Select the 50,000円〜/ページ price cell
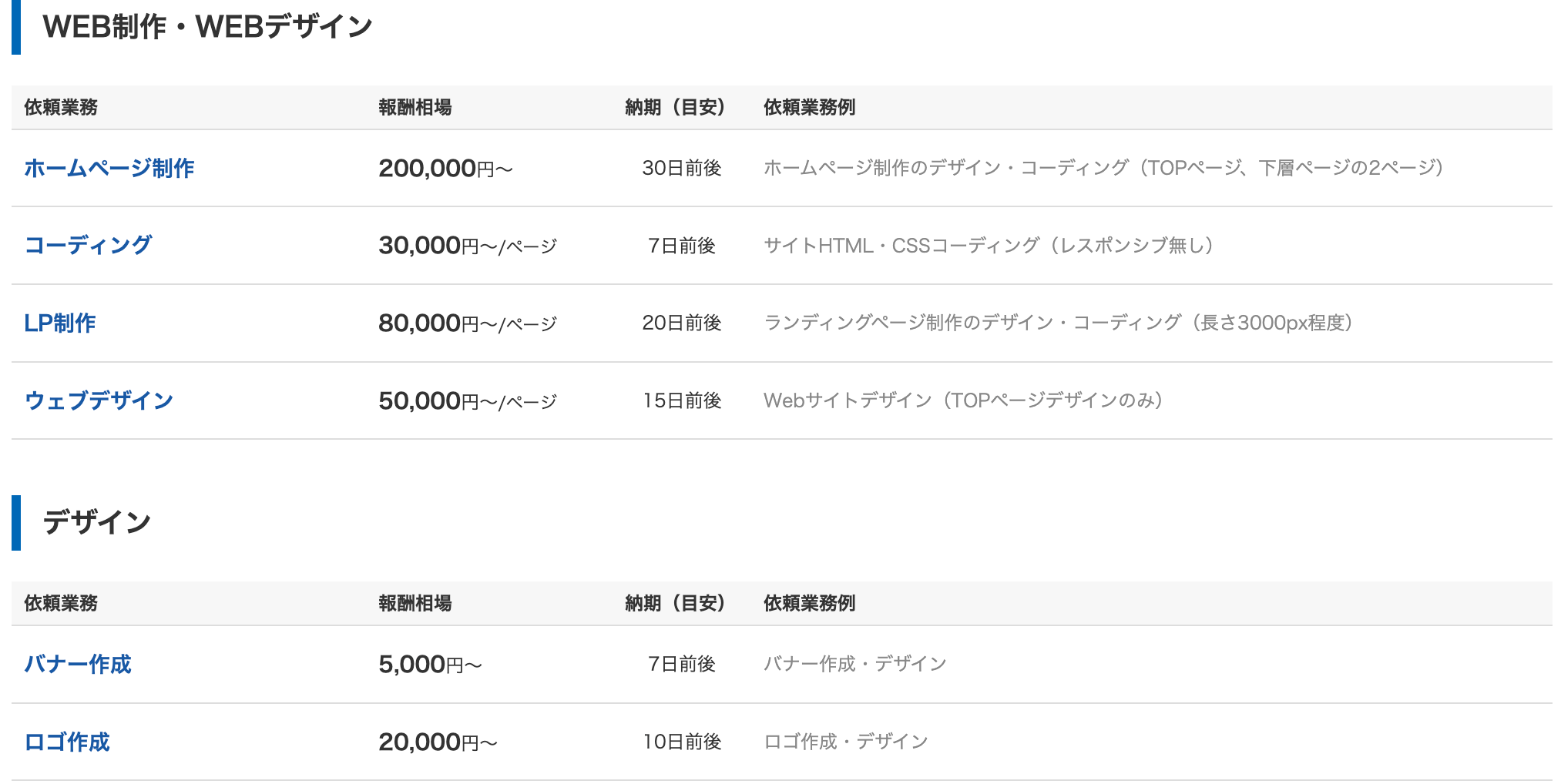1561x784 pixels. (x=467, y=401)
